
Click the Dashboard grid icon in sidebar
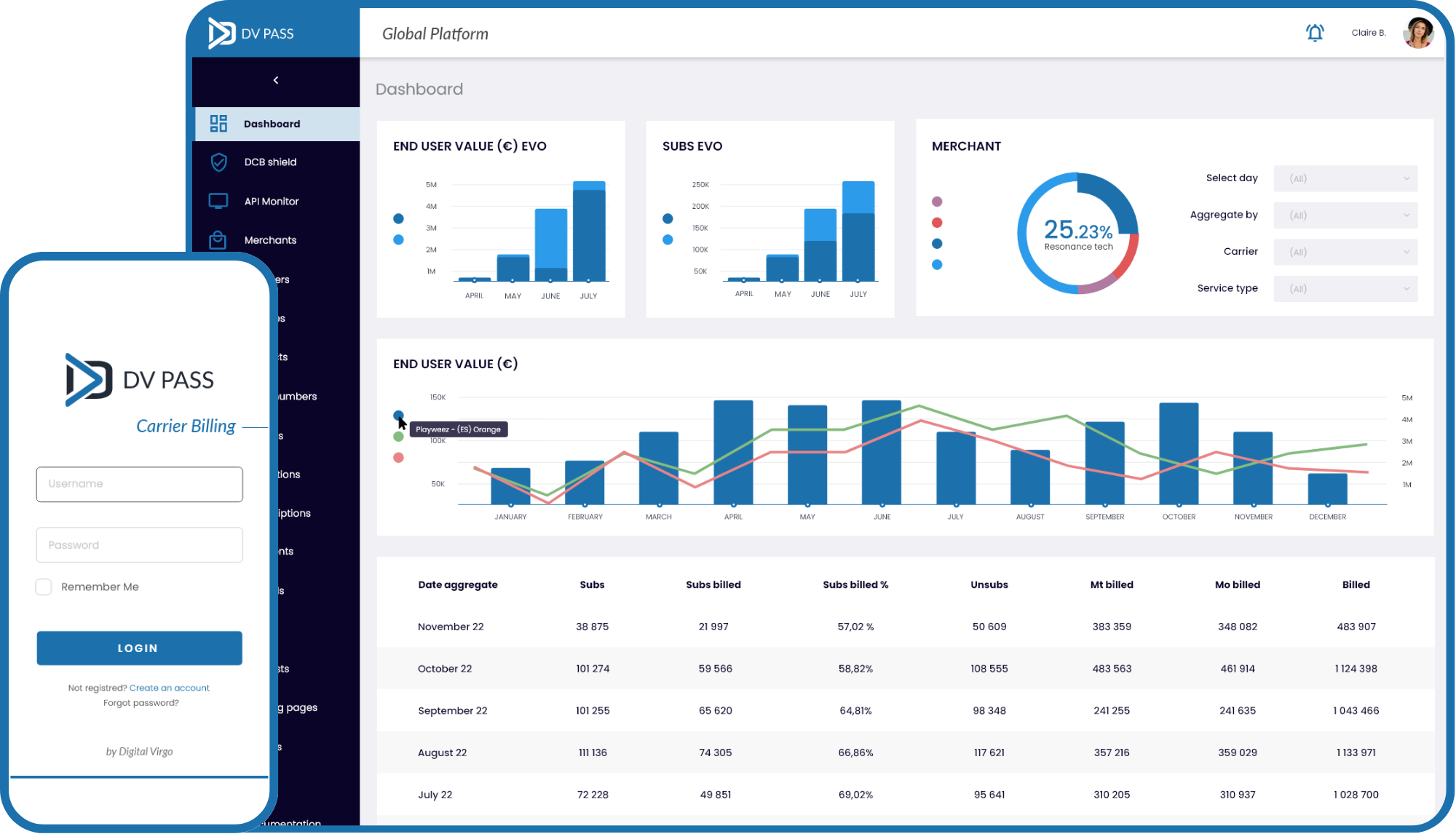coord(218,124)
